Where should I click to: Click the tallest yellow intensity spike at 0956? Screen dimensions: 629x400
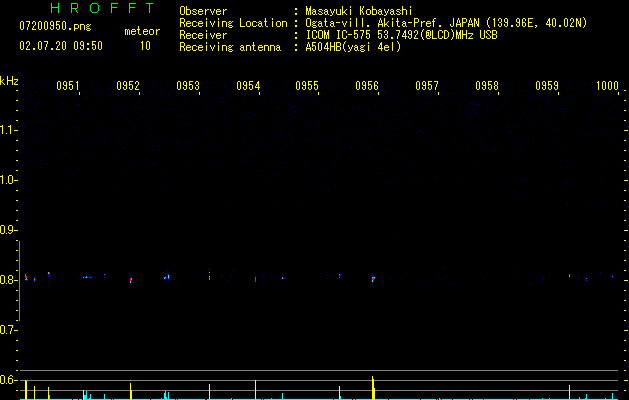[373, 388]
